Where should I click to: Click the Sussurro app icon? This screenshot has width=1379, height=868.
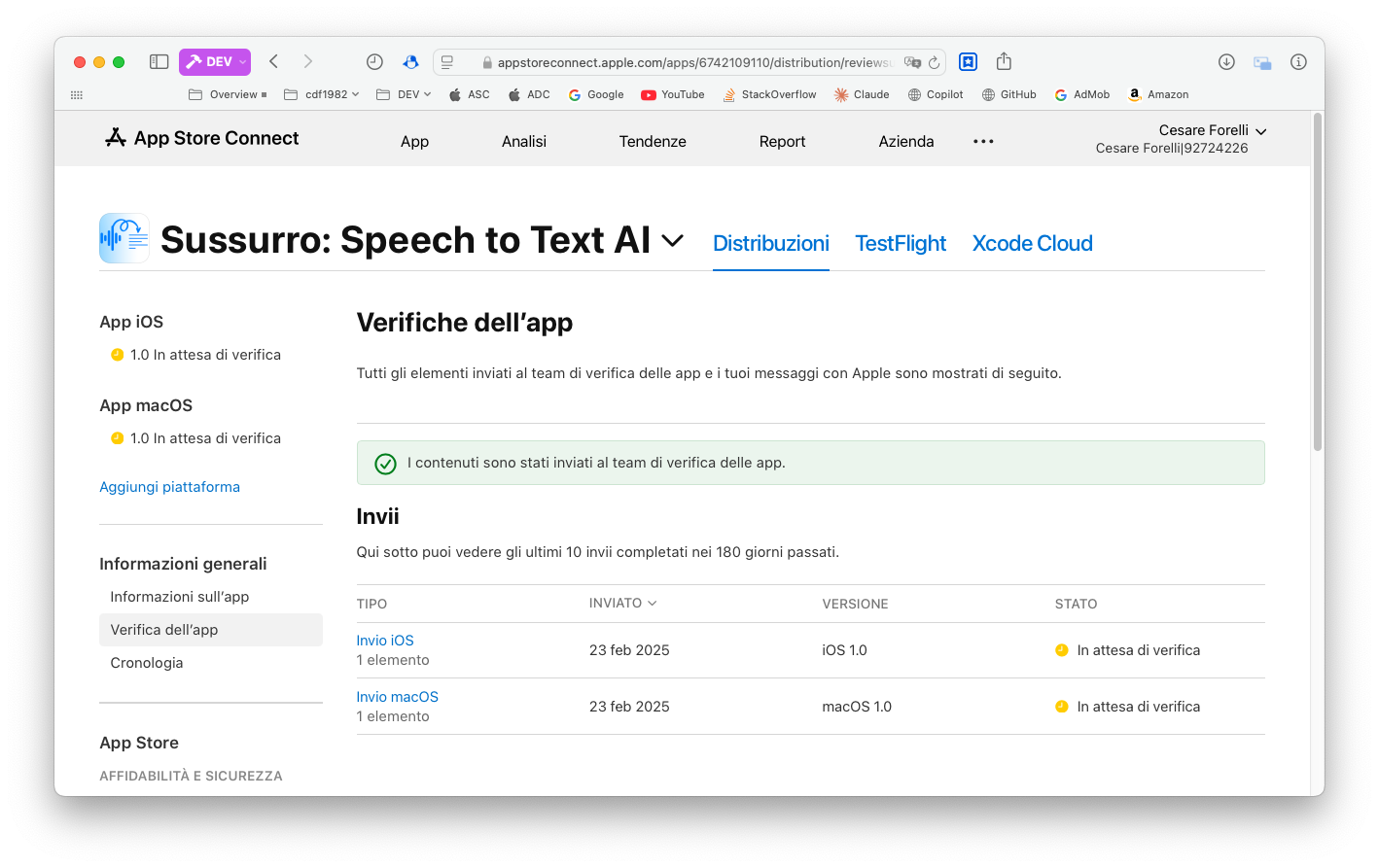[x=124, y=238]
